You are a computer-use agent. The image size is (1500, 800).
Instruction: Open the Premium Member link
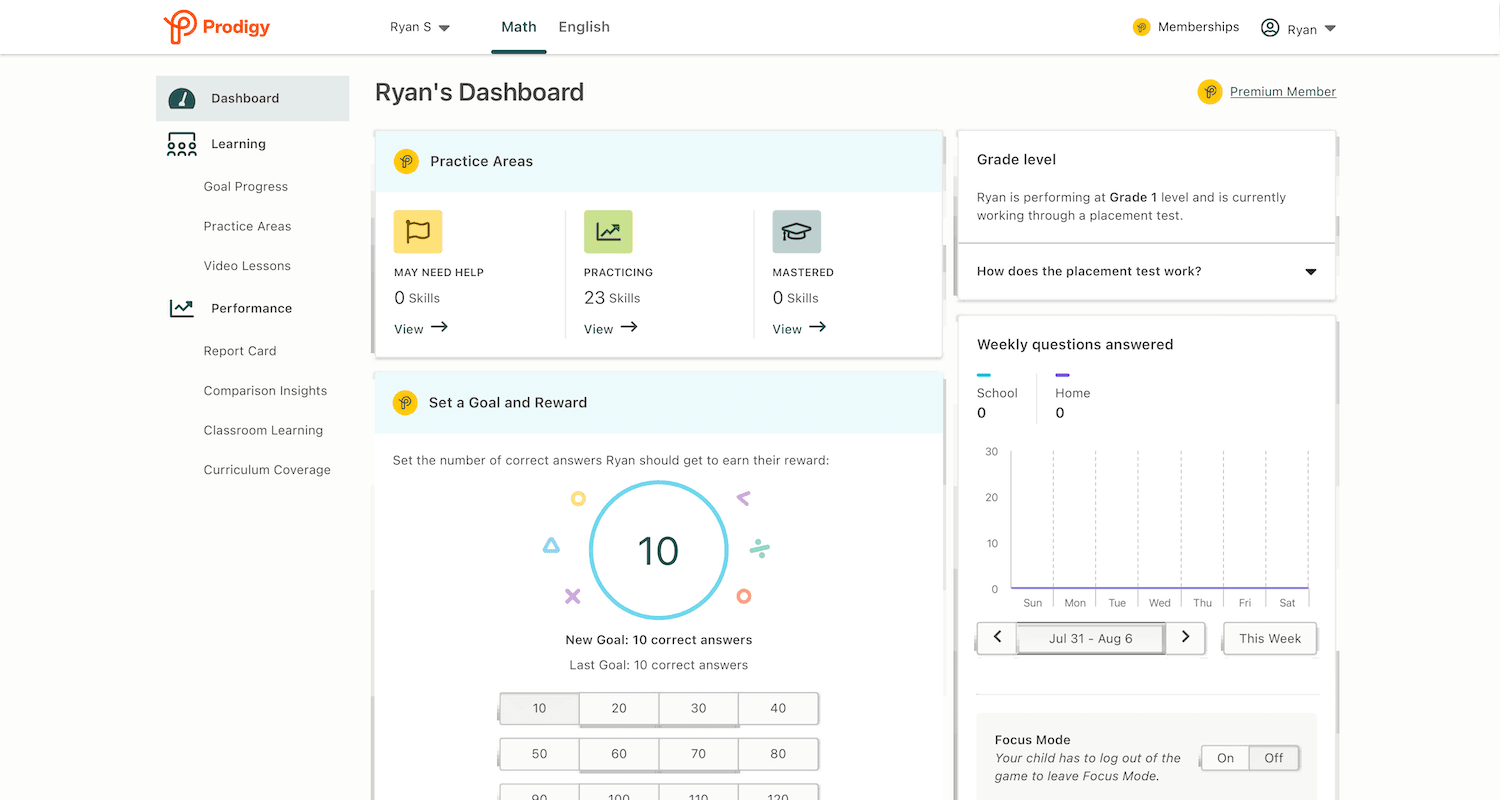click(1282, 92)
